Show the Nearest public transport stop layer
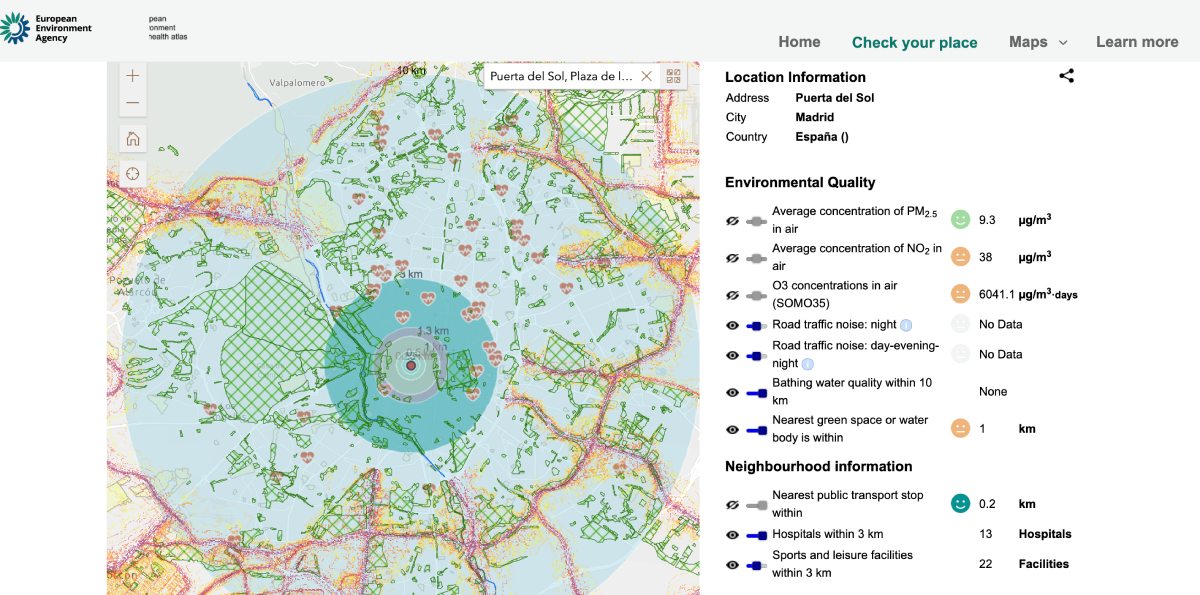1200x595 pixels. (733, 504)
